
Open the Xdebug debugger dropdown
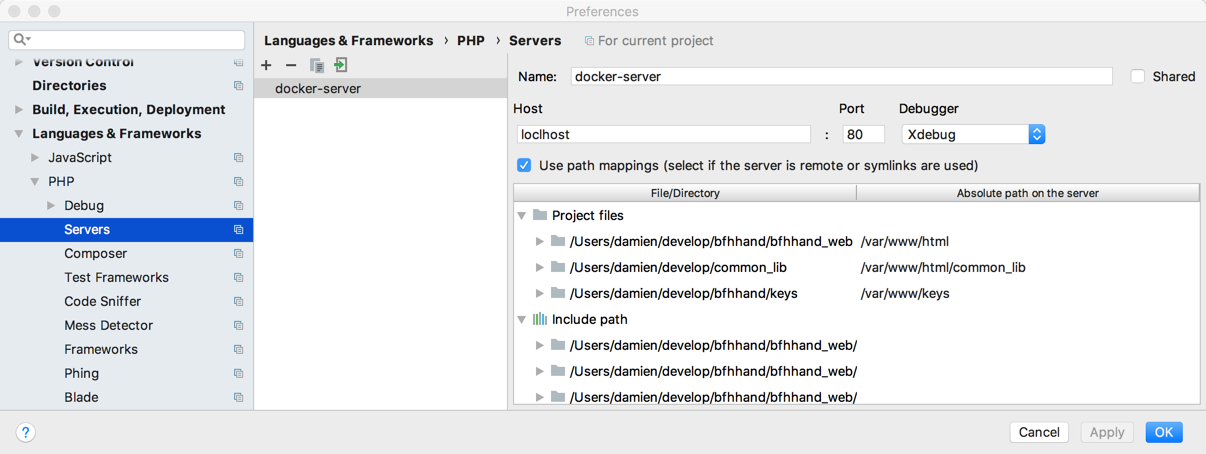pos(972,134)
